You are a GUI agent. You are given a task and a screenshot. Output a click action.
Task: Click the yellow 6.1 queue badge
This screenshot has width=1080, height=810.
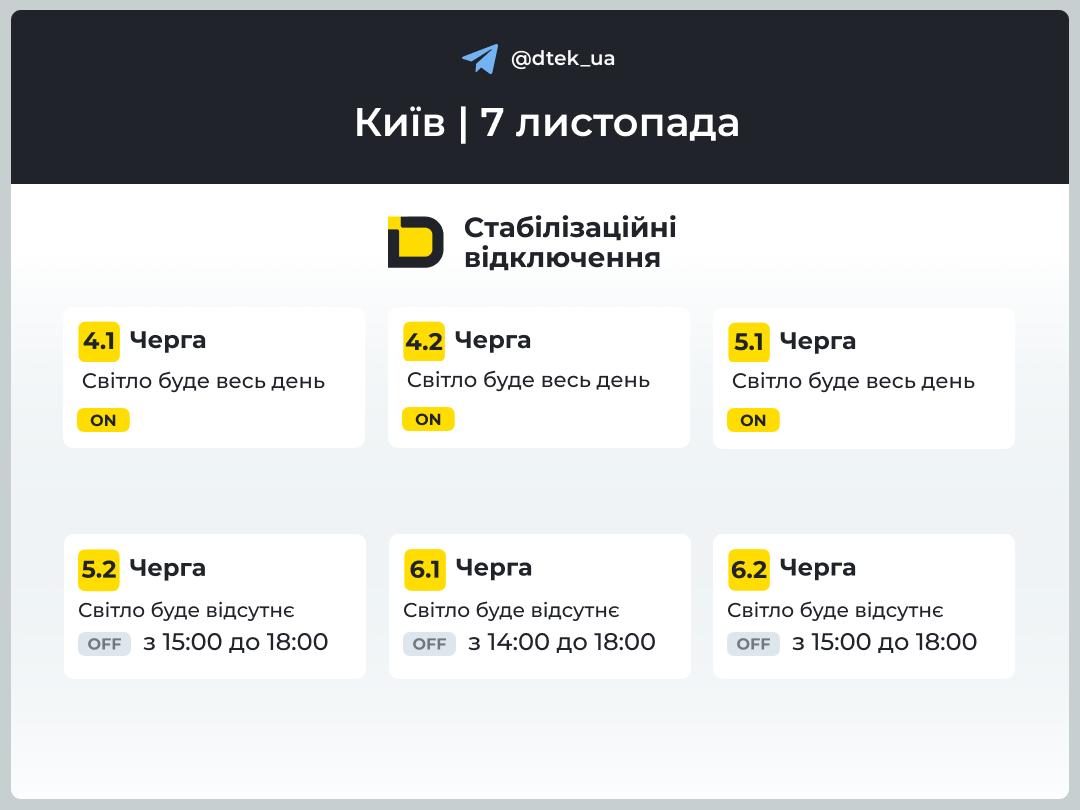pyautogui.click(x=425, y=569)
